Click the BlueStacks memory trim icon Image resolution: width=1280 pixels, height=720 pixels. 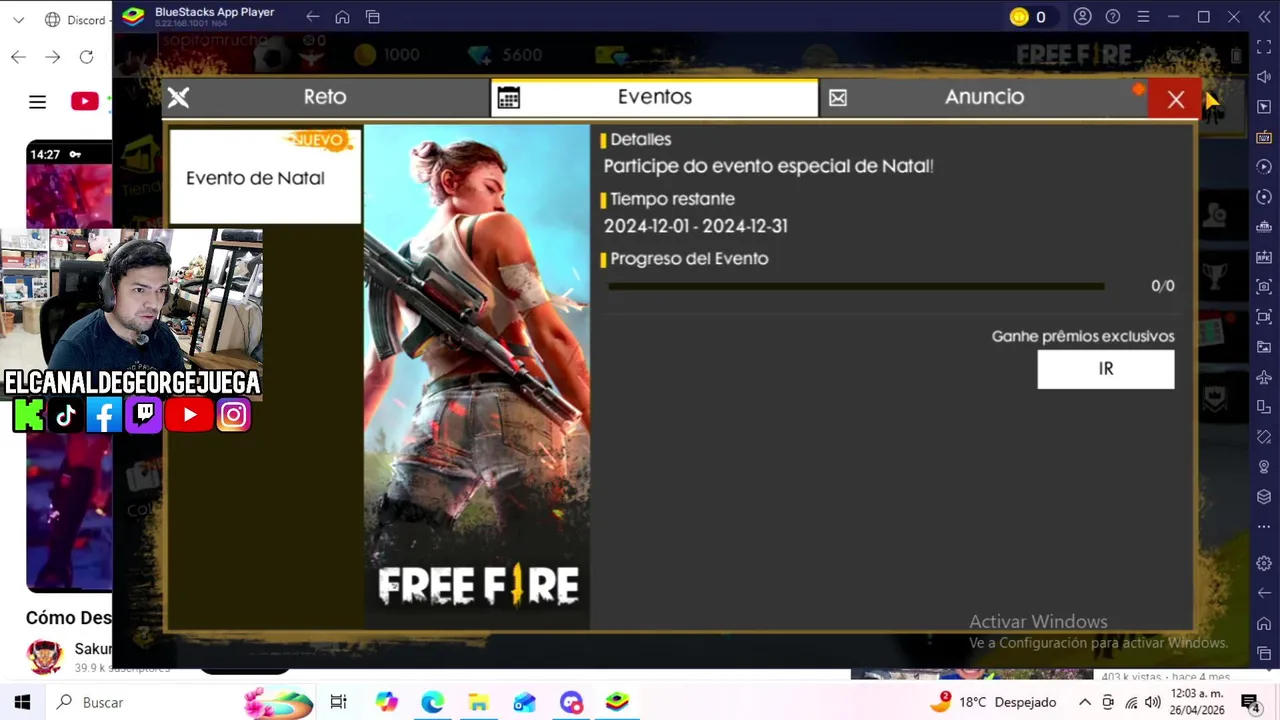tap(1264, 227)
